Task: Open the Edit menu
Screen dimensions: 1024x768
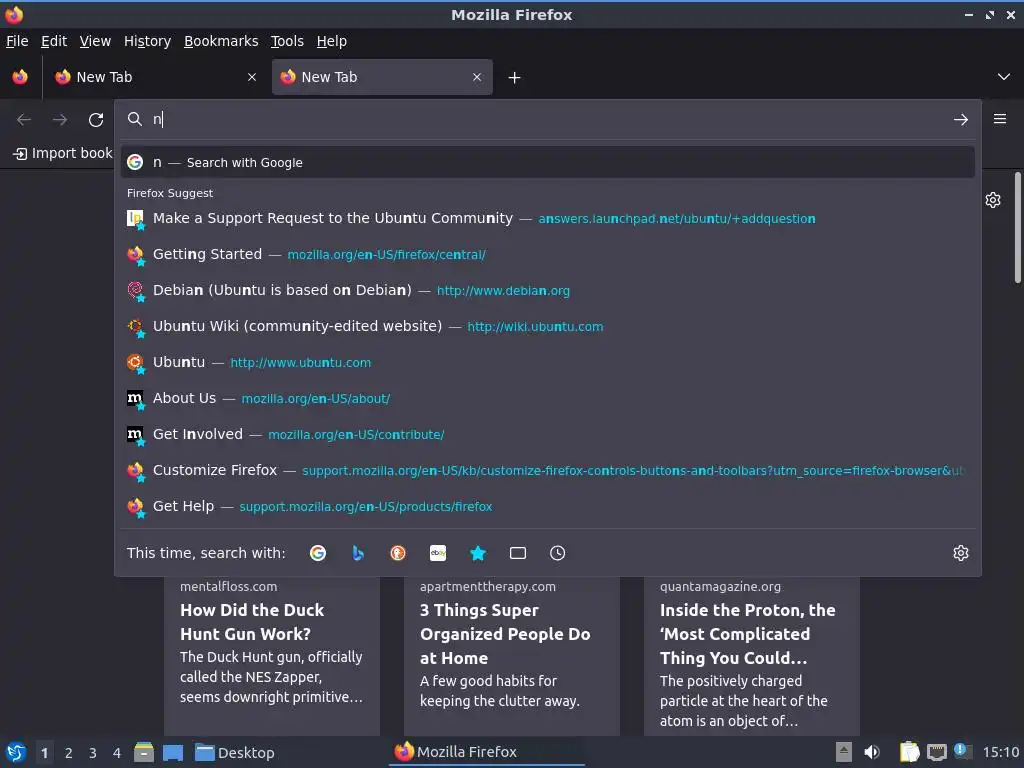Action: click(54, 41)
